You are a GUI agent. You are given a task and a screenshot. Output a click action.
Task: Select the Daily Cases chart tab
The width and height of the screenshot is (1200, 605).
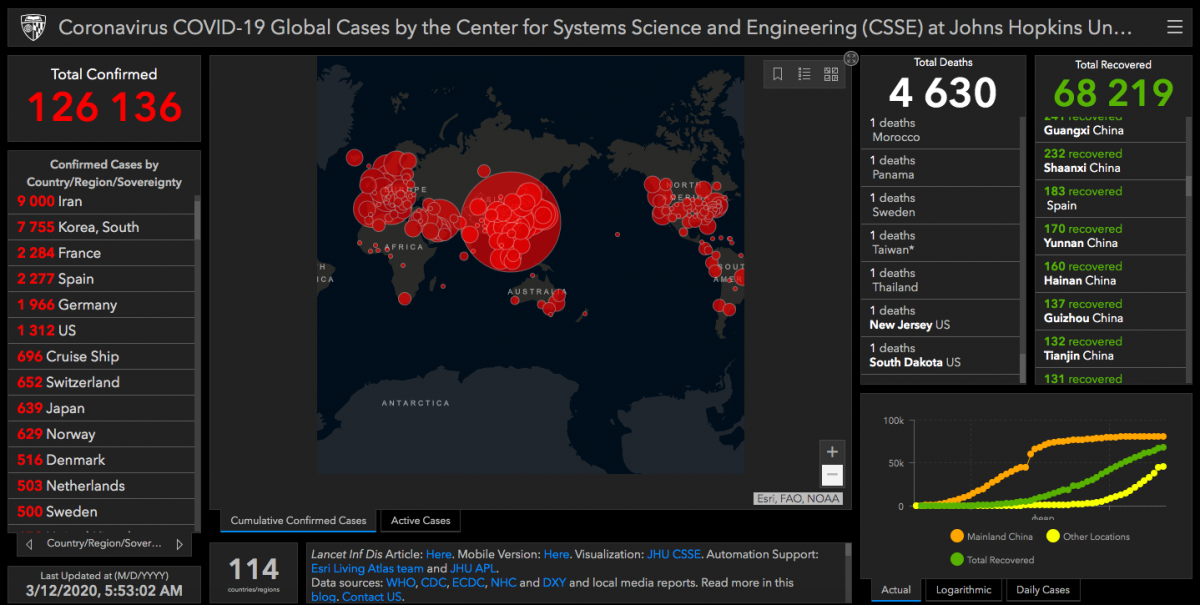click(1043, 589)
